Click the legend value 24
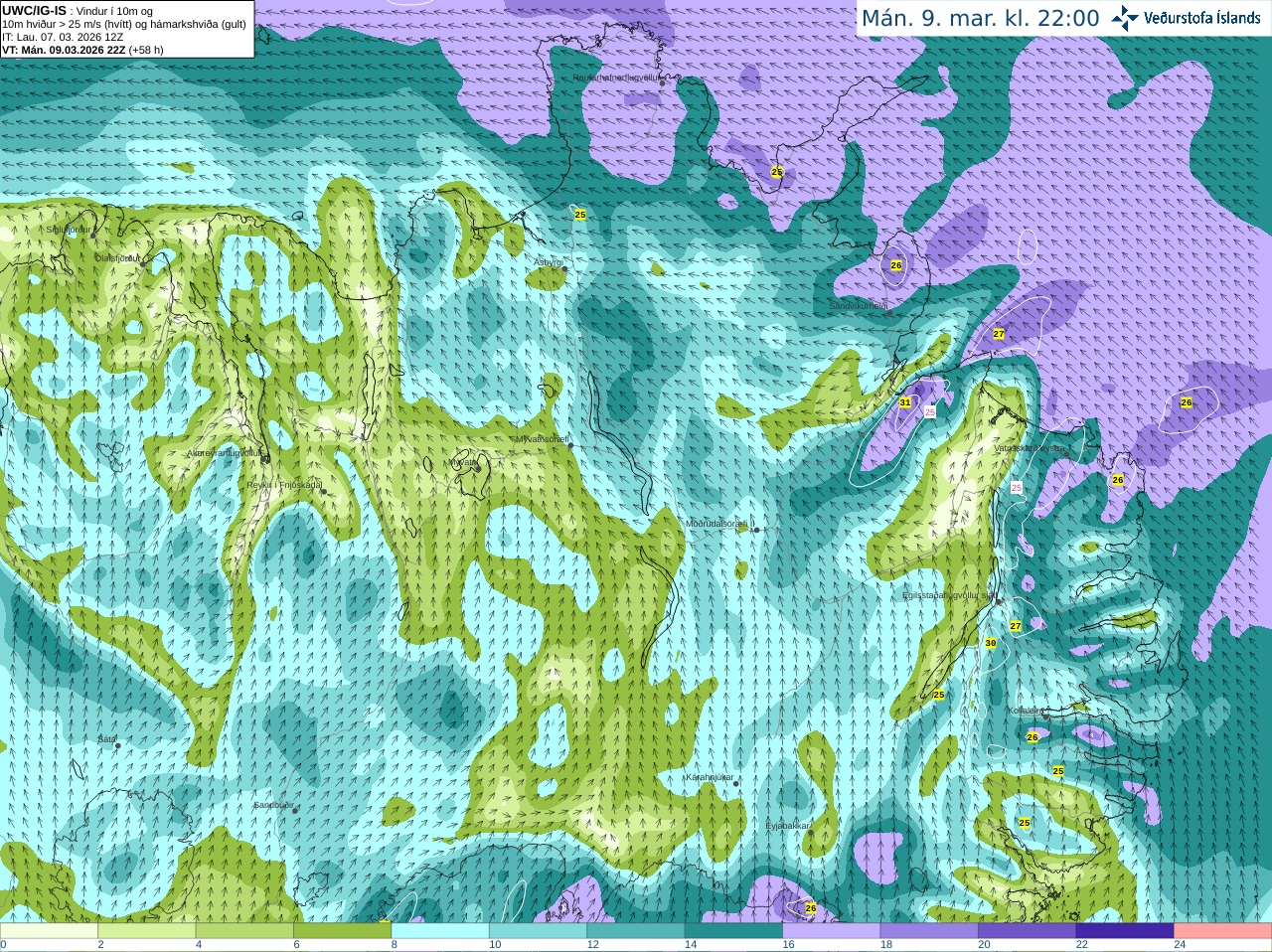The image size is (1272, 952). tap(1179, 945)
